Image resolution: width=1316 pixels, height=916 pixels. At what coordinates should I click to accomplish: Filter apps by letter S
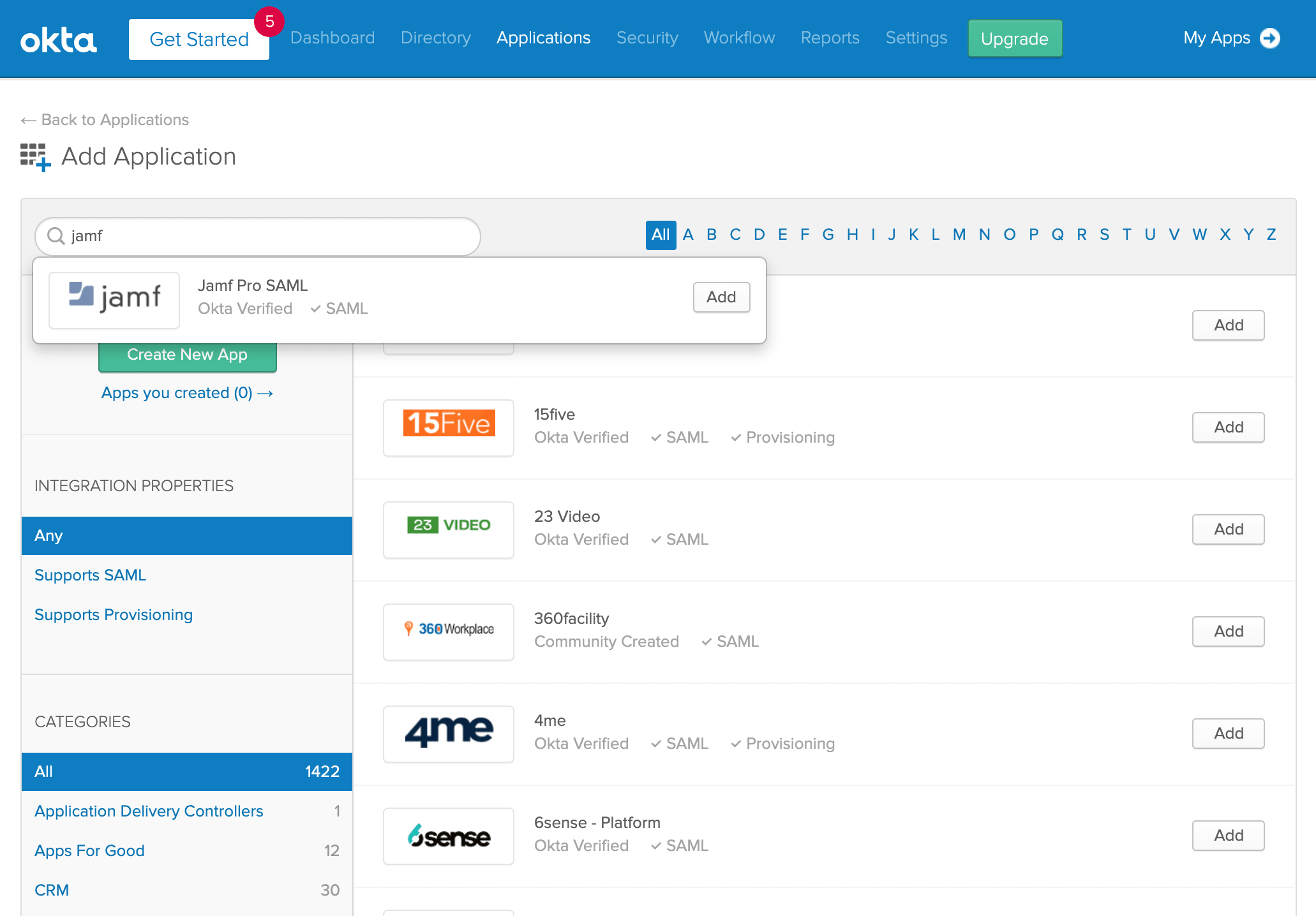1105,235
